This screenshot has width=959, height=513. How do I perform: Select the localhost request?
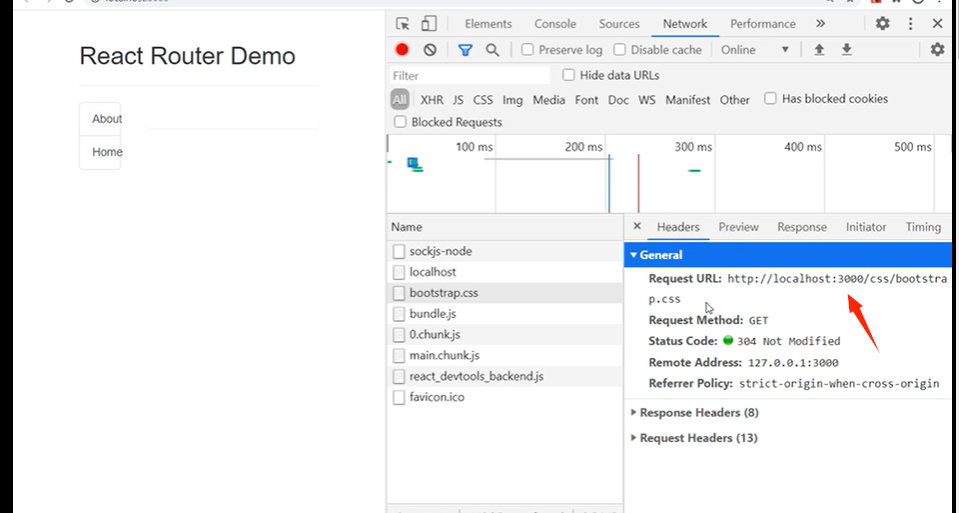pyautogui.click(x=505, y=272)
